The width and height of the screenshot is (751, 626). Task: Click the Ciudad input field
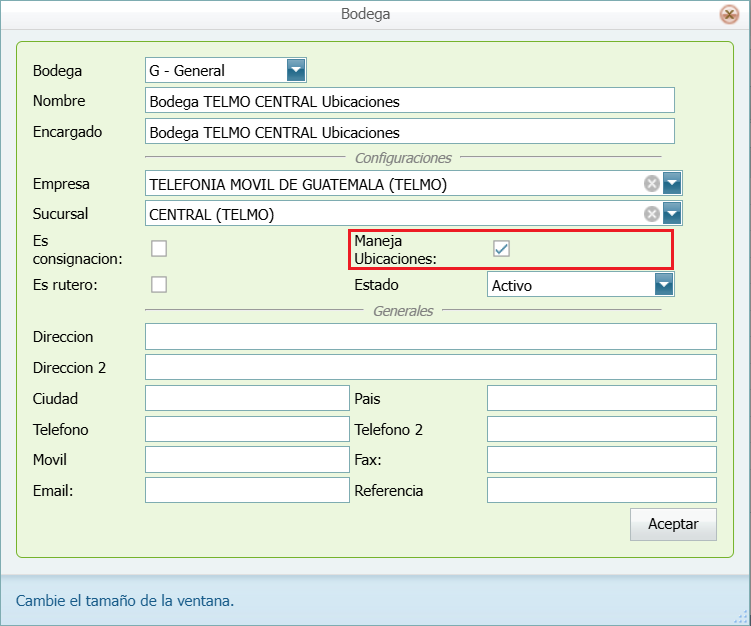click(247, 398)
